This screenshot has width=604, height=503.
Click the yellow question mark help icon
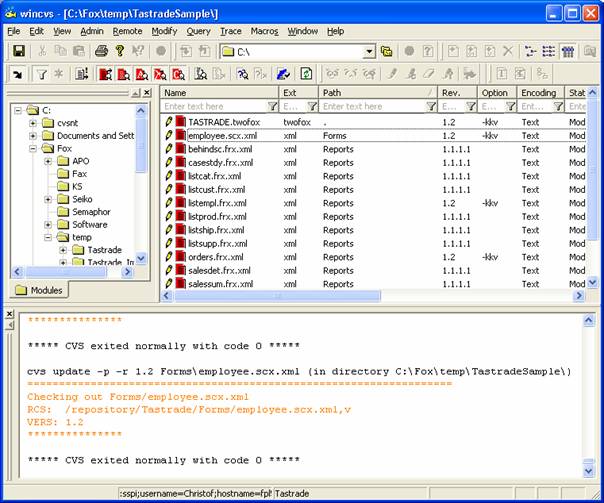tap(120, 51)
